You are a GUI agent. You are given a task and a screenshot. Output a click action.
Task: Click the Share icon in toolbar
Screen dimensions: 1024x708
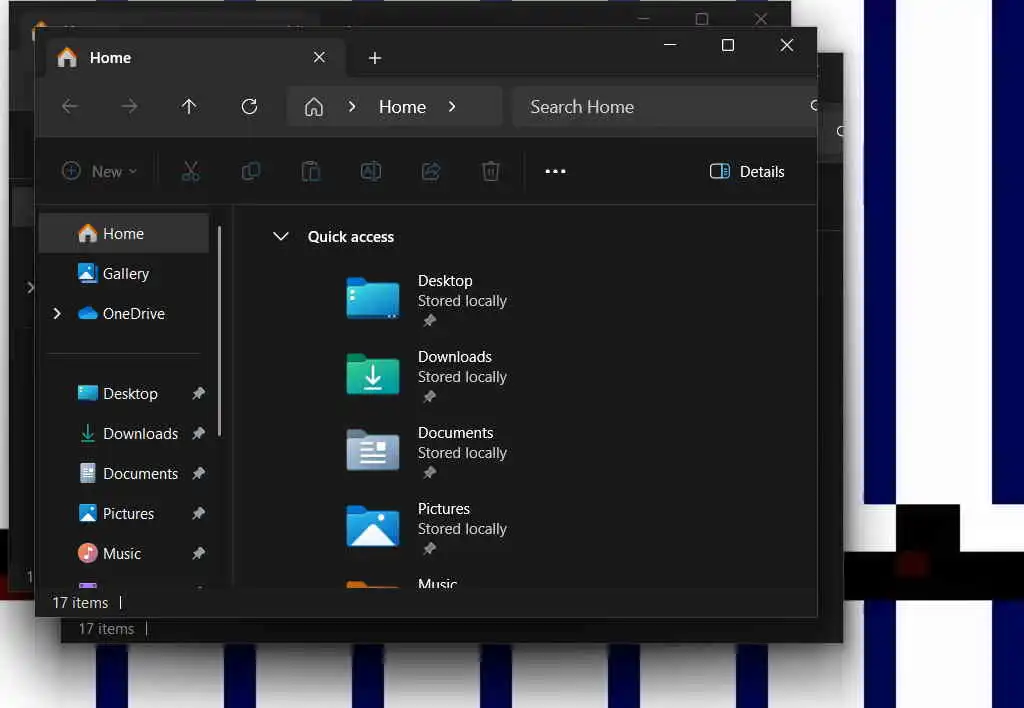(x=431, y=172)
